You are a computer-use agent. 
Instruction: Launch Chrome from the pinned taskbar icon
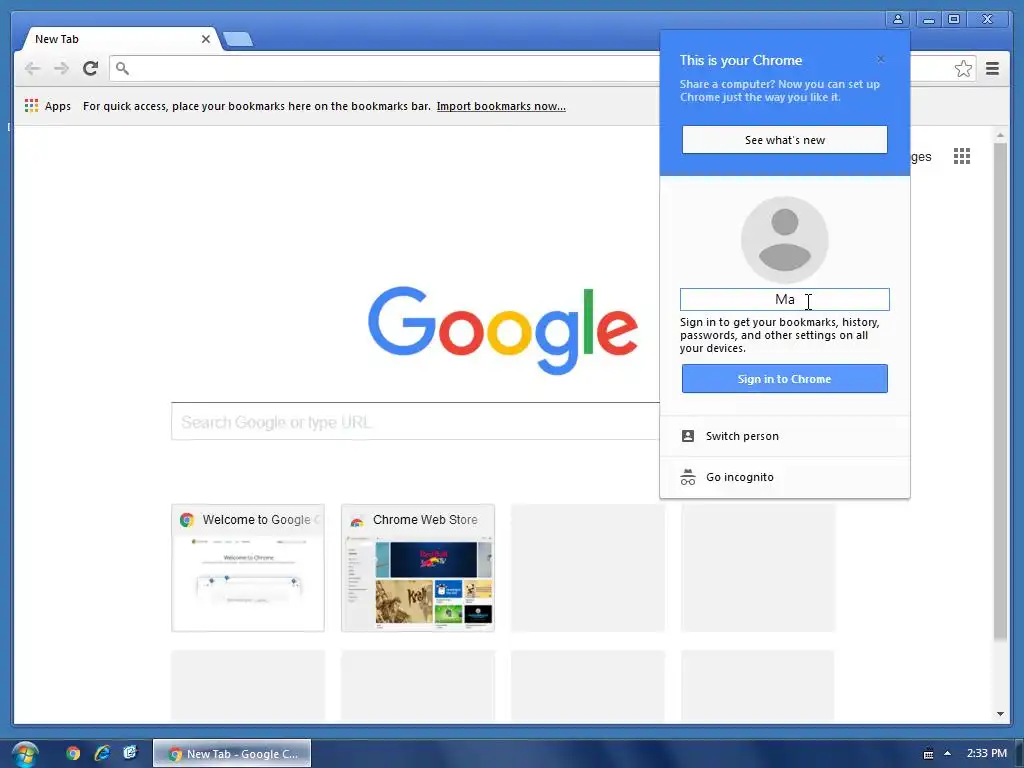tap(72, 753)
